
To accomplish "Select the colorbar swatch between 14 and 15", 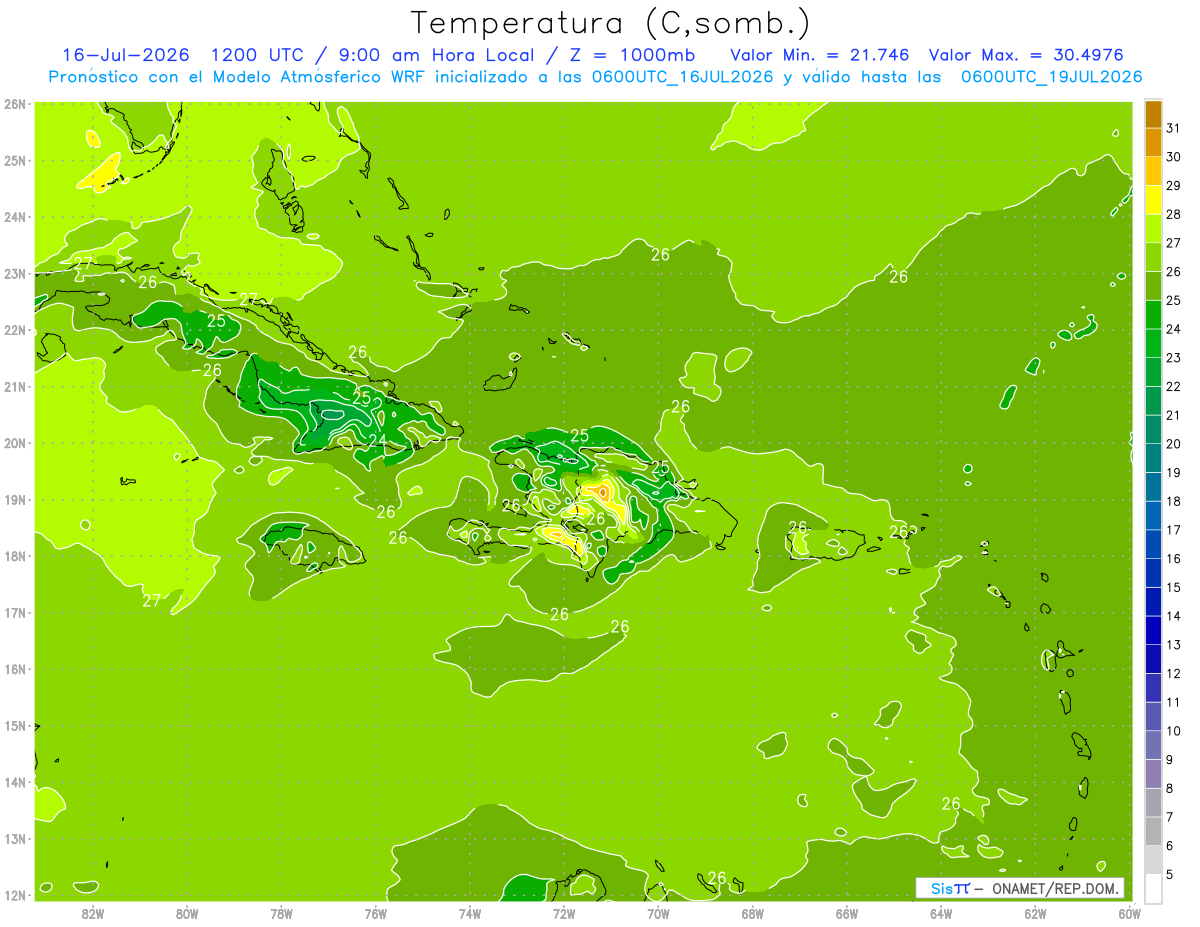I will click(1153, 601).
